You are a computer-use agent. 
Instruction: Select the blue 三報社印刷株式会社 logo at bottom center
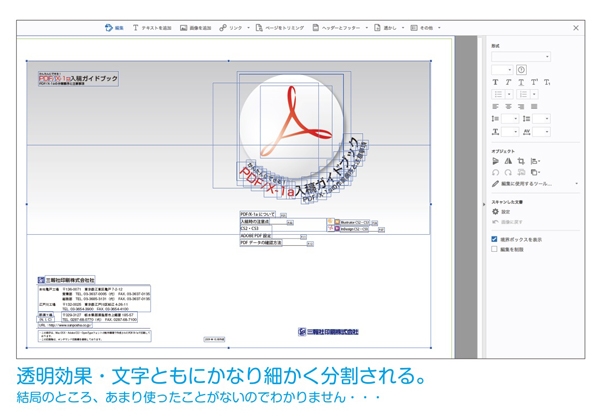tap(328, 332)
